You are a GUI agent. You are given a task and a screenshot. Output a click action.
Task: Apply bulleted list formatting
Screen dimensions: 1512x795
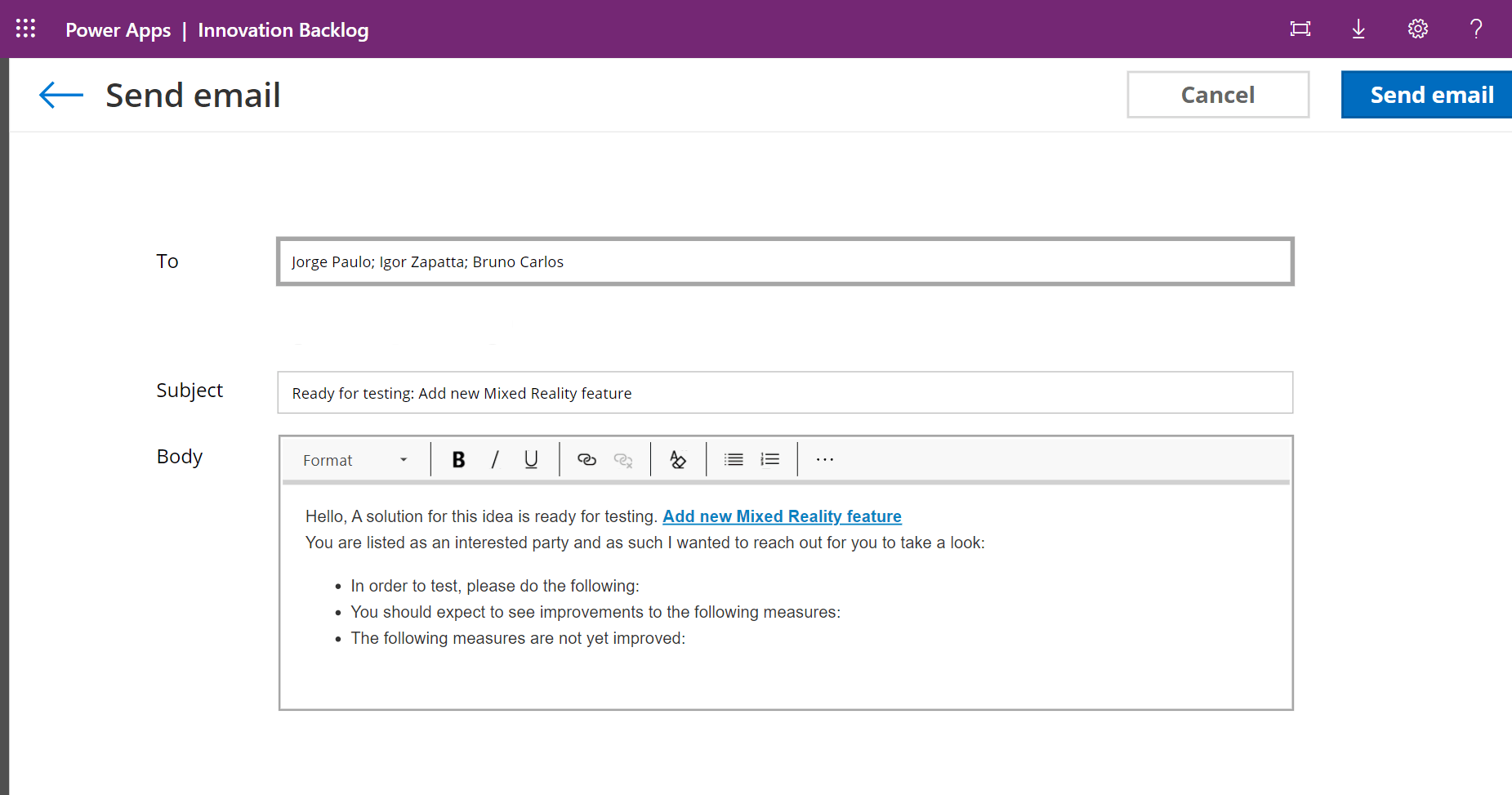pos(734,460)
